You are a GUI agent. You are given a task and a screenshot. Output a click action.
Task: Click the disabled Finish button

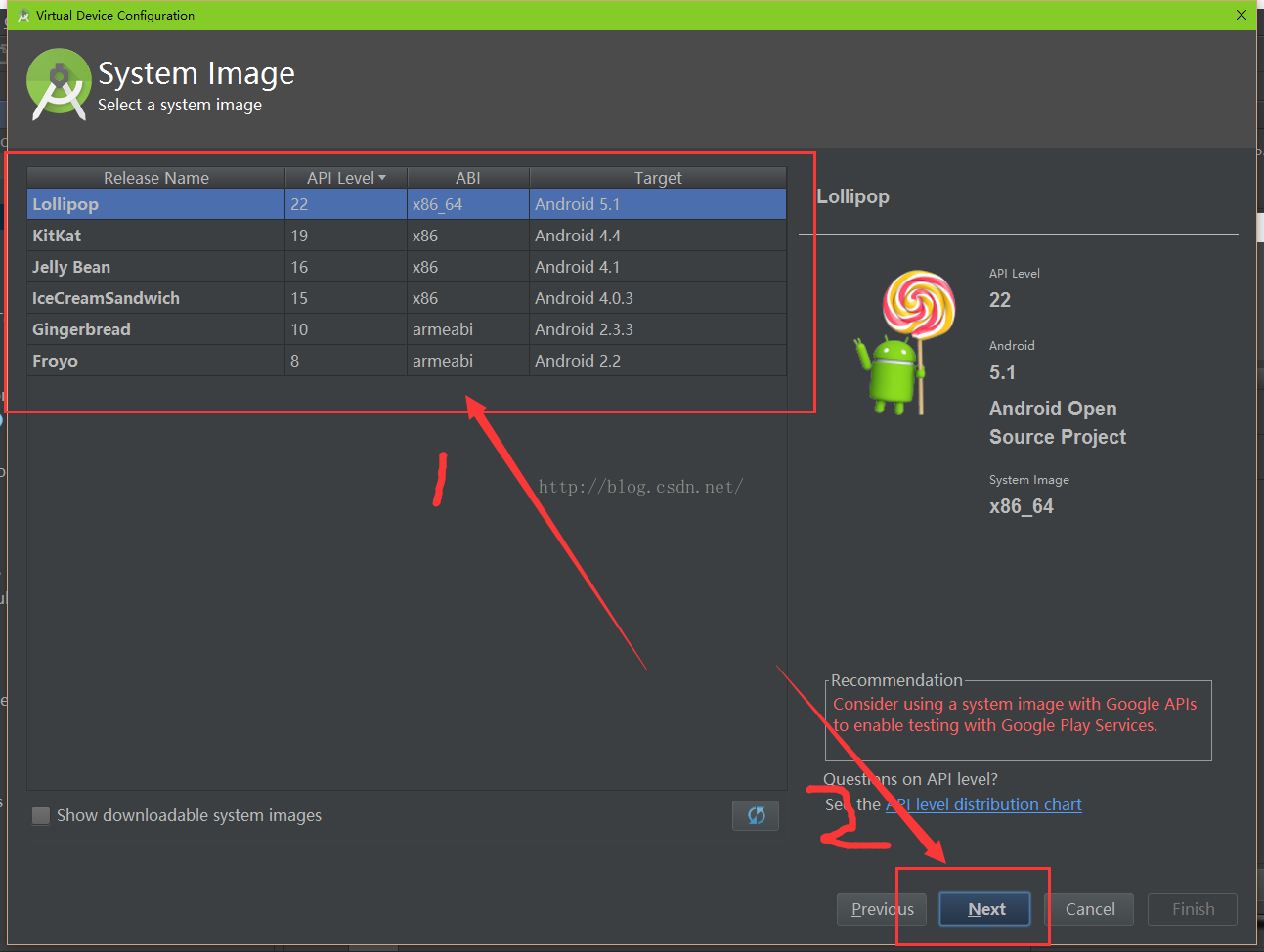point(1193,909)
